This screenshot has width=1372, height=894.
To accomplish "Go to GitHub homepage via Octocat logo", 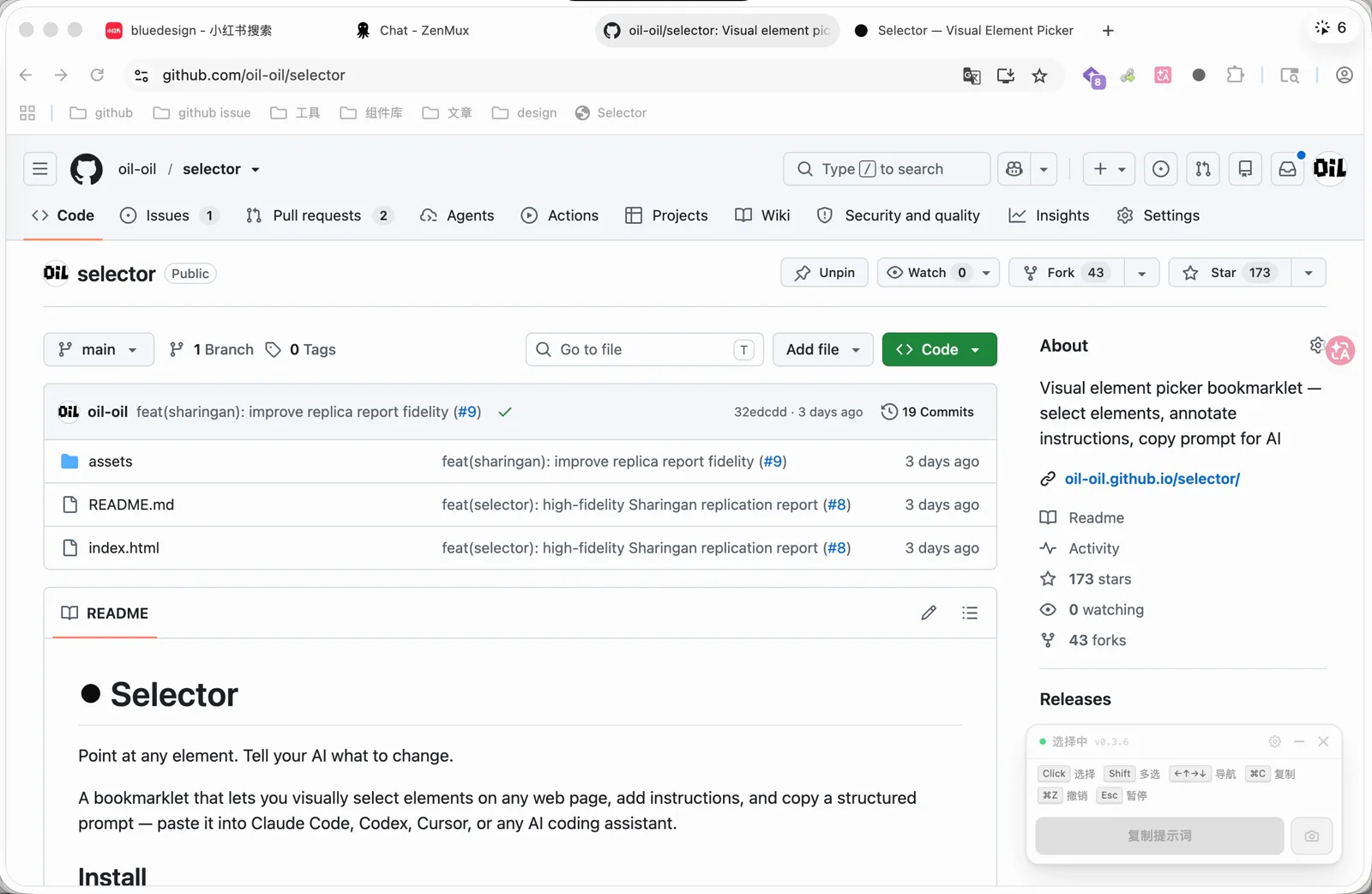I will (86, 169).
